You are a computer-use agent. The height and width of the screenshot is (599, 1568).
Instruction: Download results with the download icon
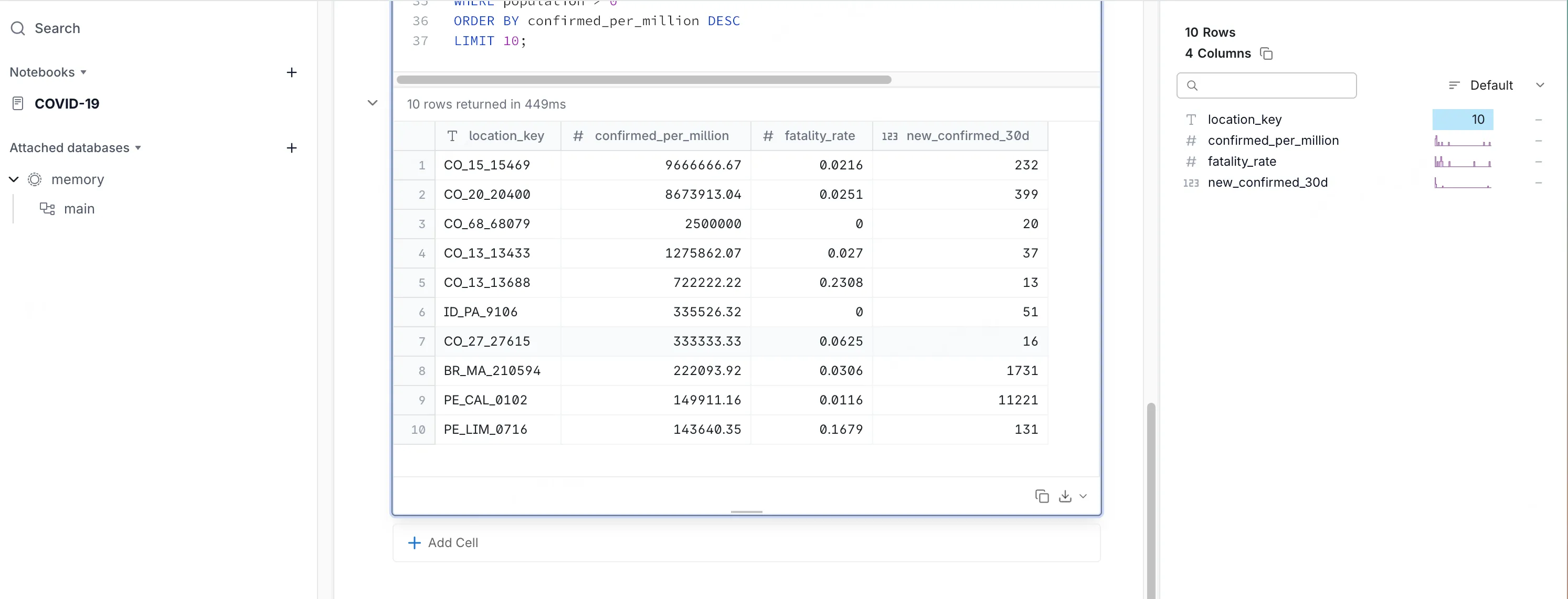pyautogui.click(x=1065, y=496)
